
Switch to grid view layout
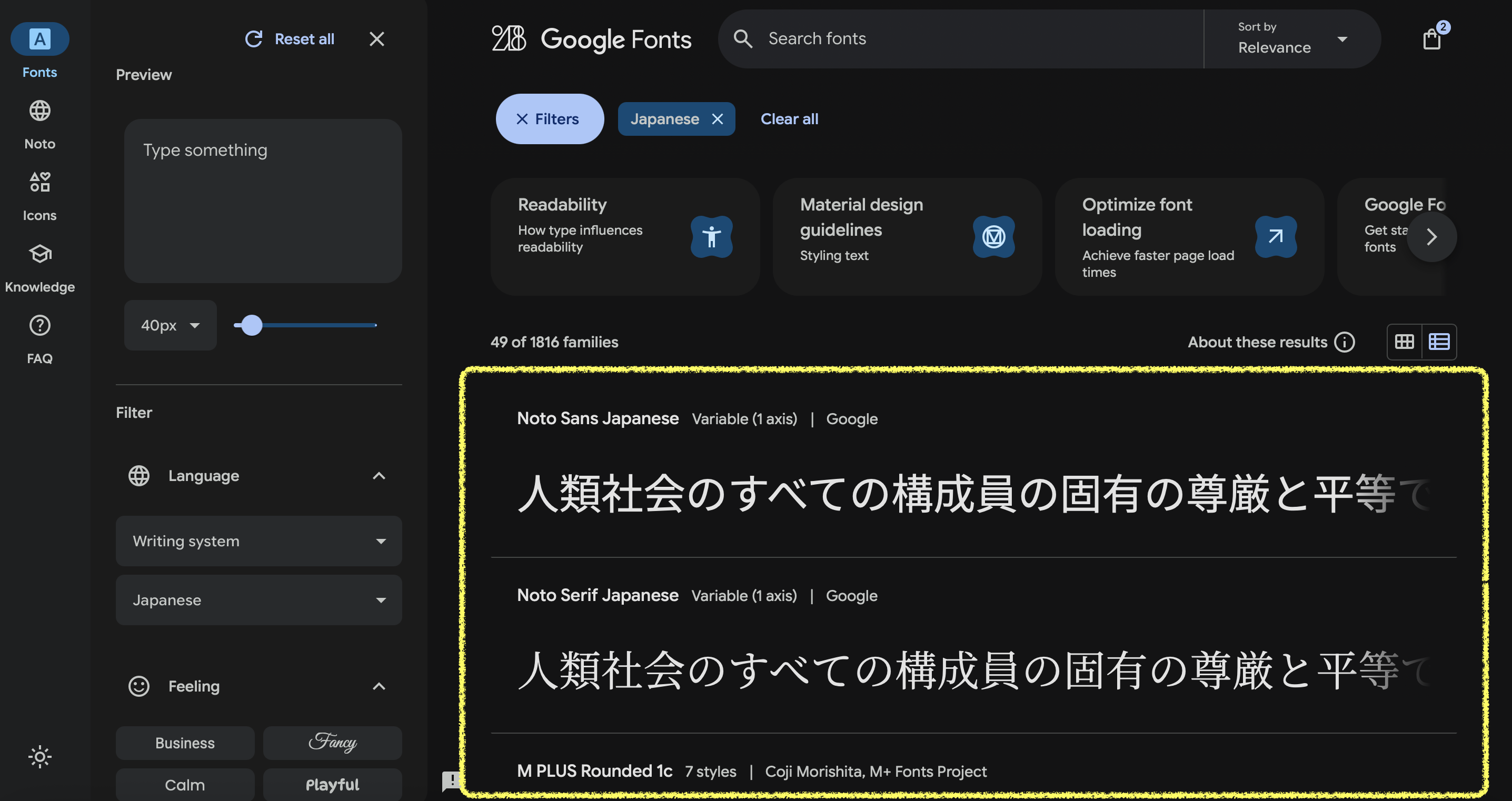(x=1404, y=342)
